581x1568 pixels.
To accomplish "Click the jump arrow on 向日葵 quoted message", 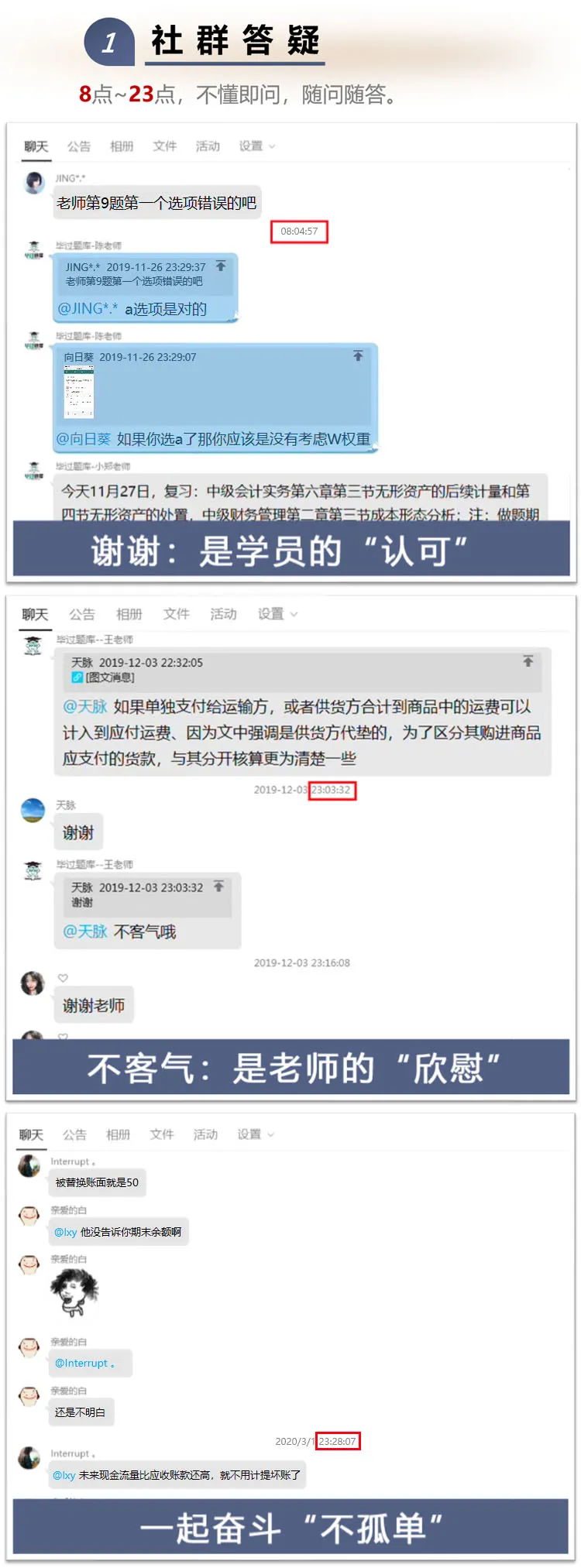I will 358,355.
